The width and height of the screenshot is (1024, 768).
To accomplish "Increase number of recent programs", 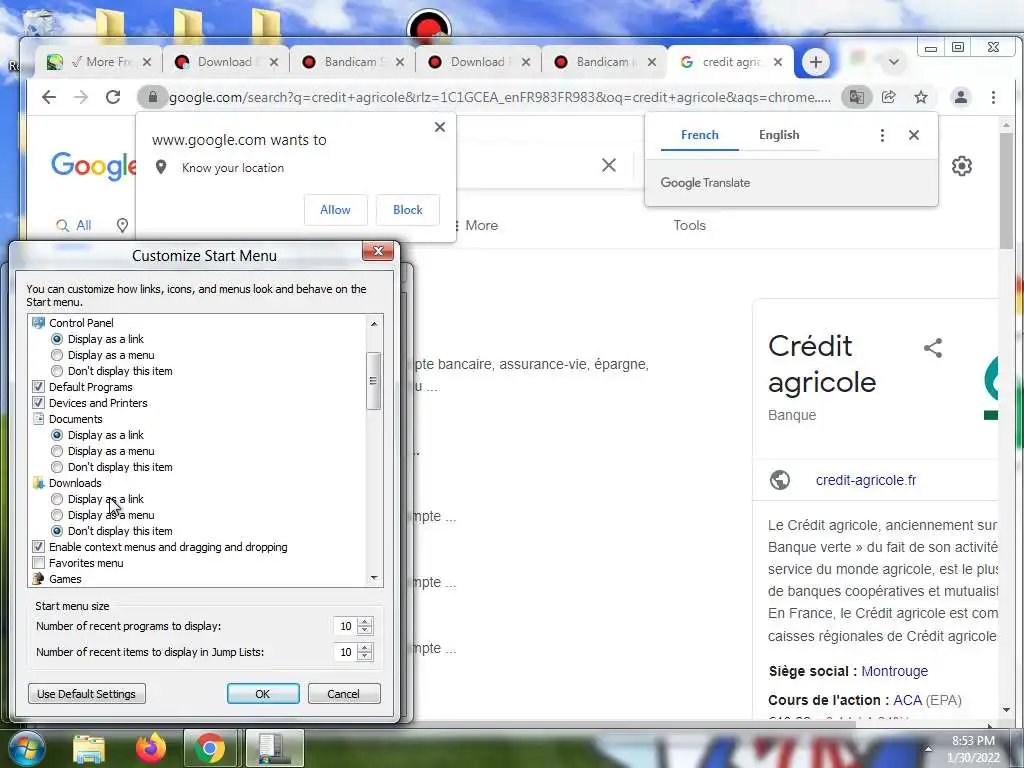I will click(365, 622).
